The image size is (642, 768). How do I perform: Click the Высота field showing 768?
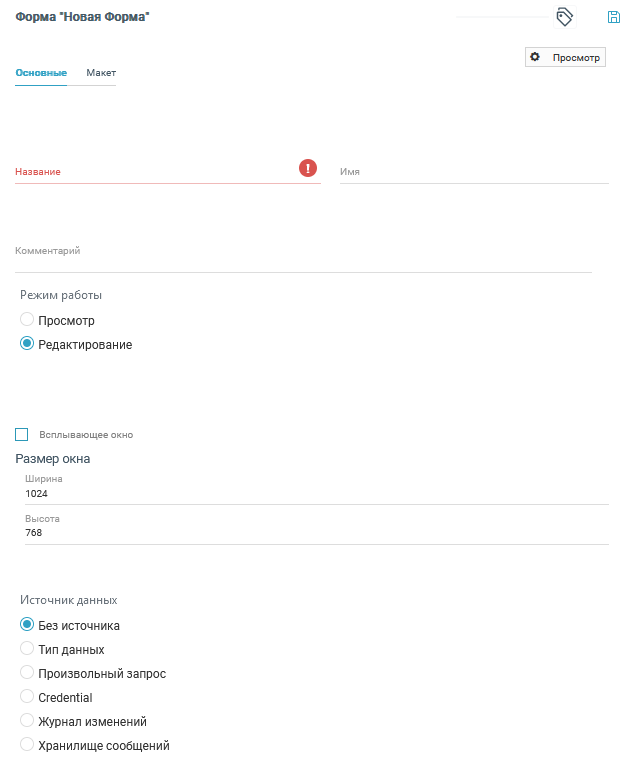pyautogui.click(x=315, y=533)
